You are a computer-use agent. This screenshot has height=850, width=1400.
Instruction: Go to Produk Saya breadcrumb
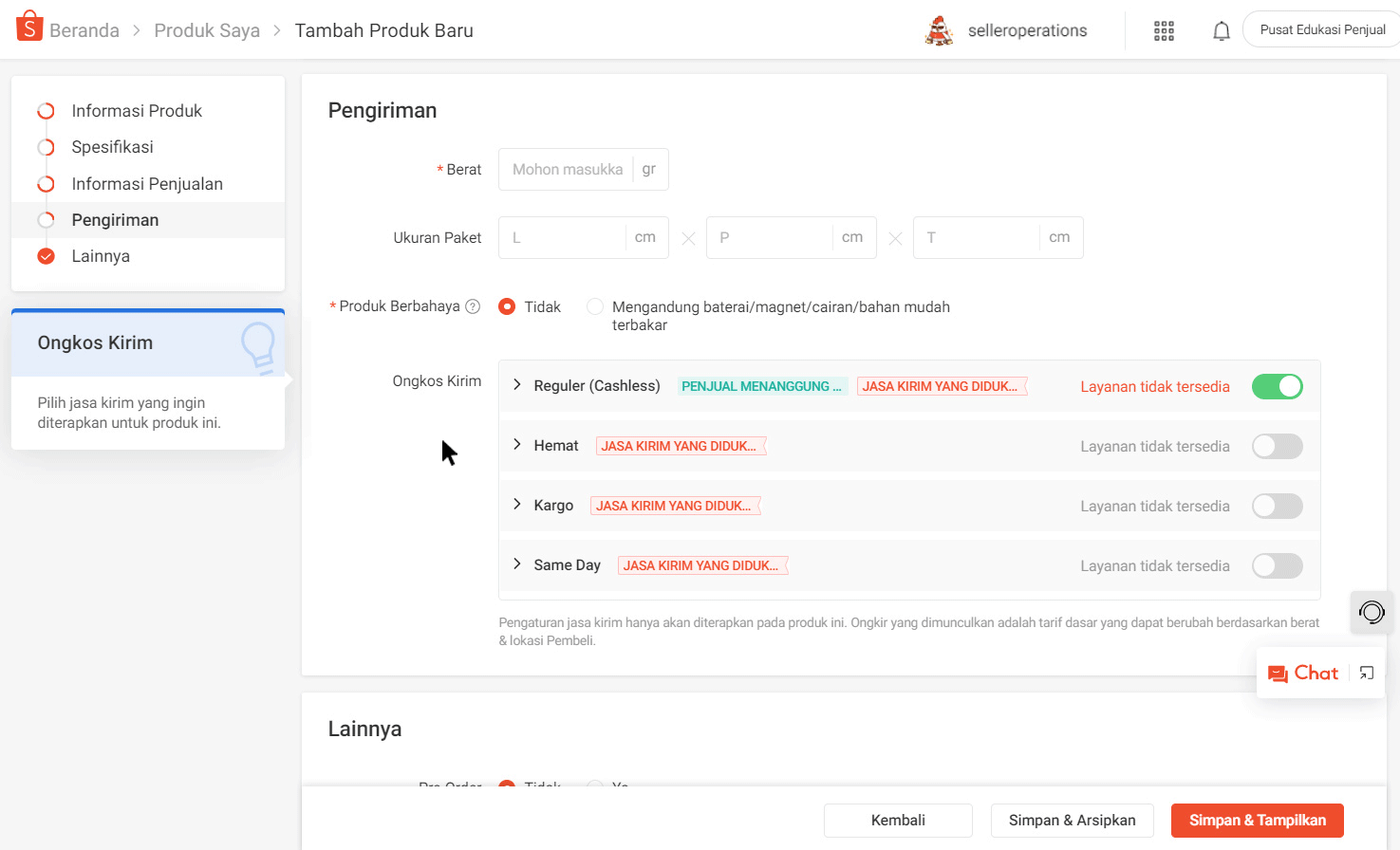(x=207, y=29)
